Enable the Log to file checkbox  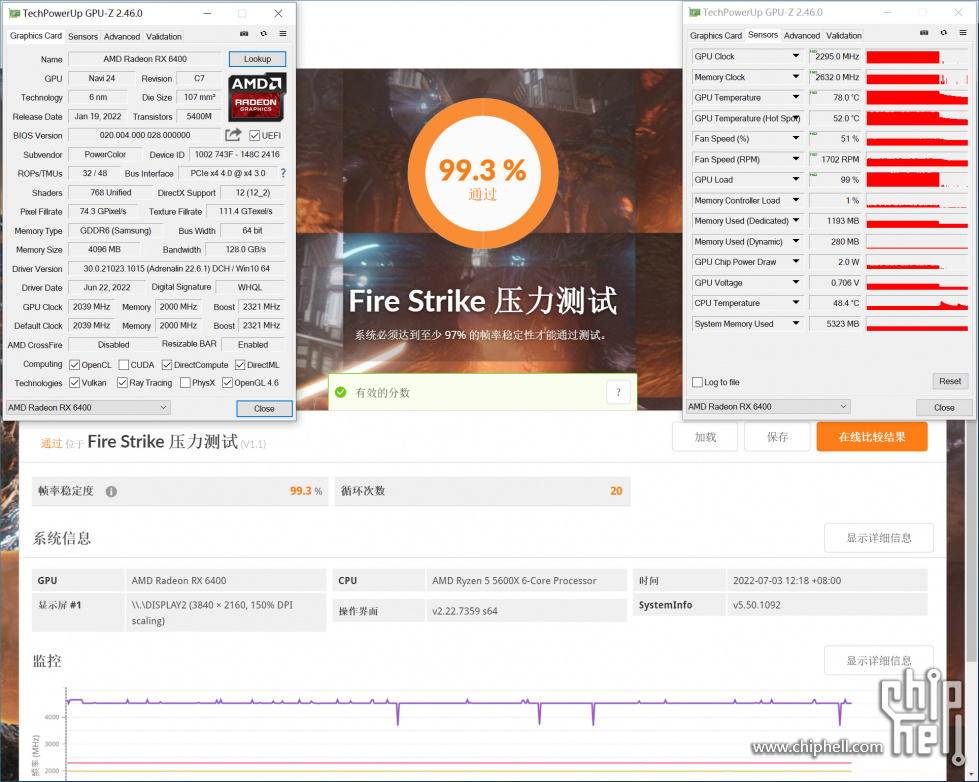[697, 382]
